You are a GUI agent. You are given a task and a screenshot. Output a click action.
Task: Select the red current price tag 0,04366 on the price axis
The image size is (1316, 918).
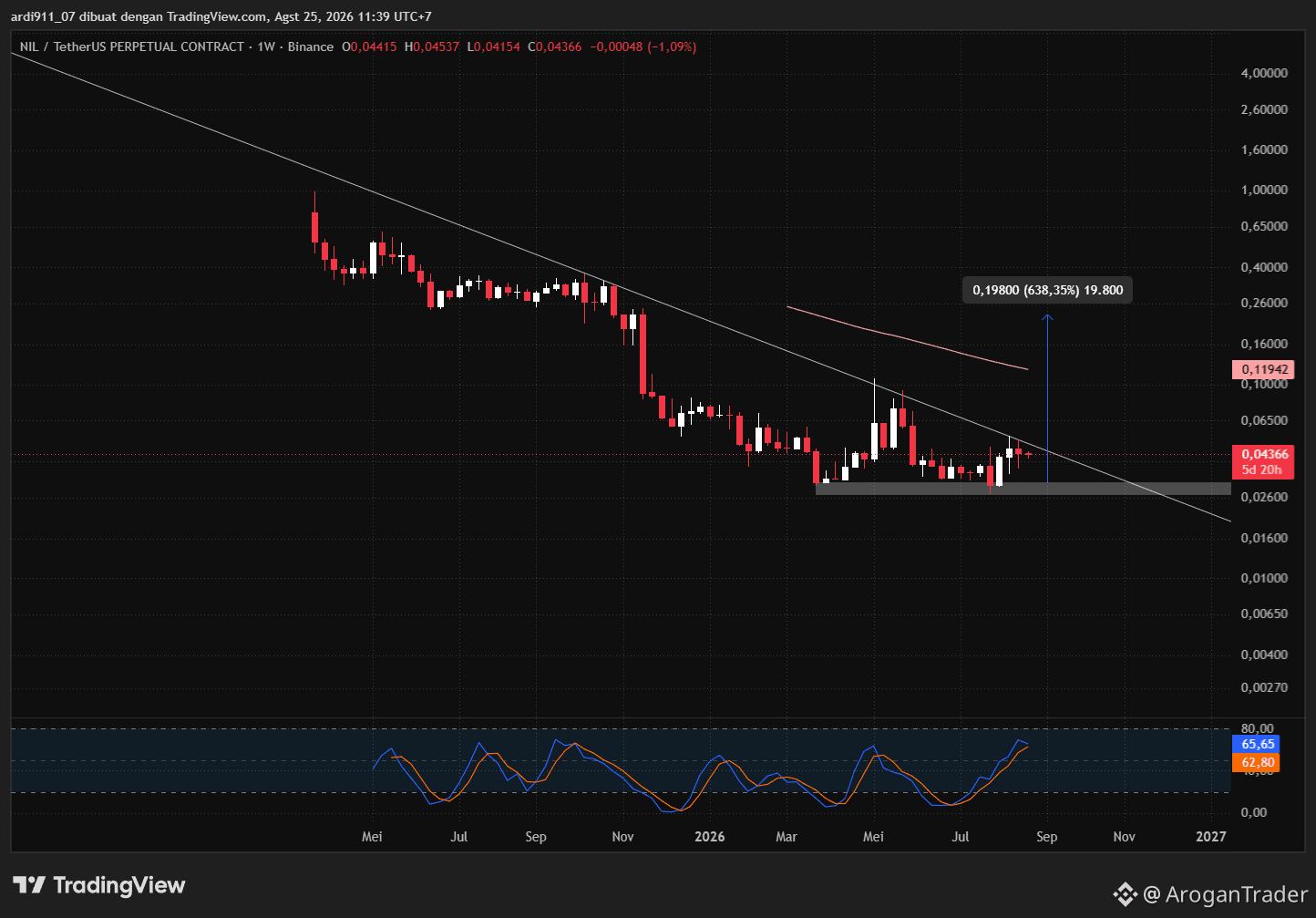1262,454
